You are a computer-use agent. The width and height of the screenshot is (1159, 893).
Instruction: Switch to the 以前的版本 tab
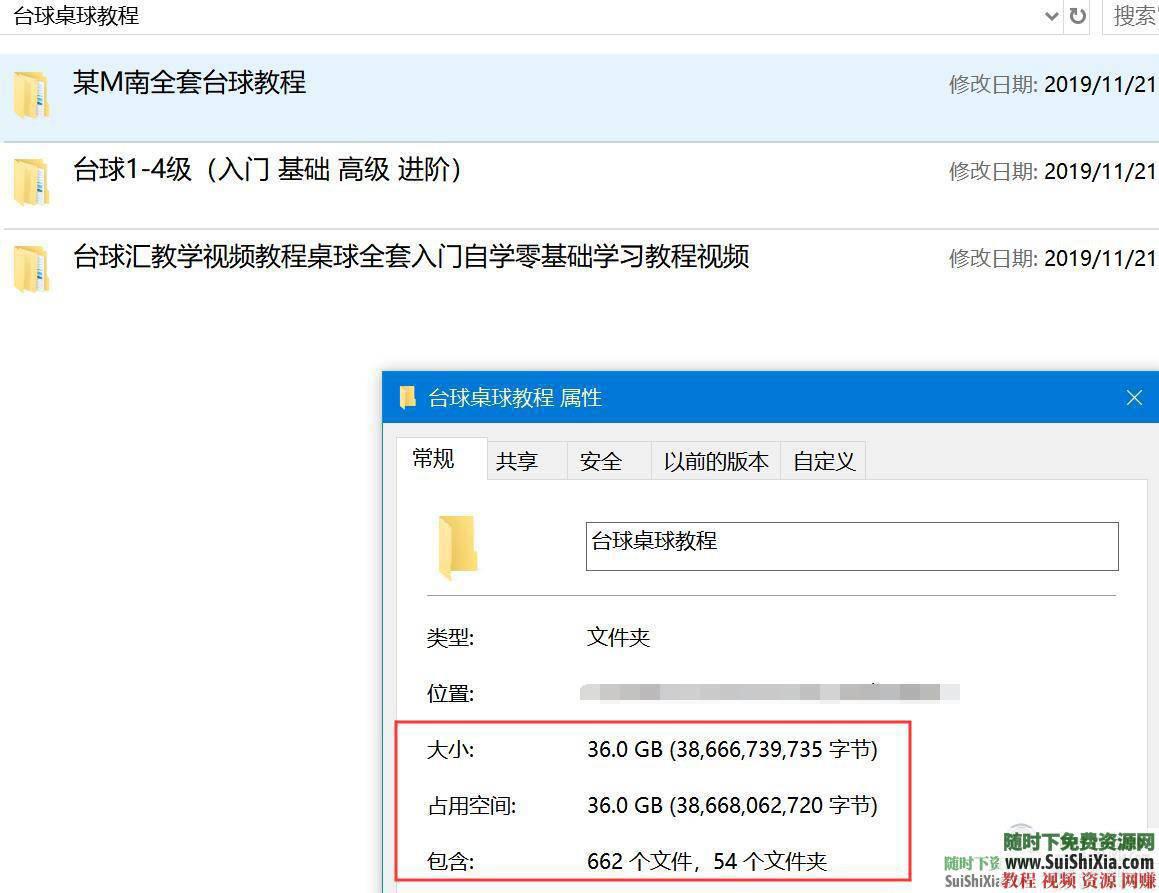coord(716,460)
